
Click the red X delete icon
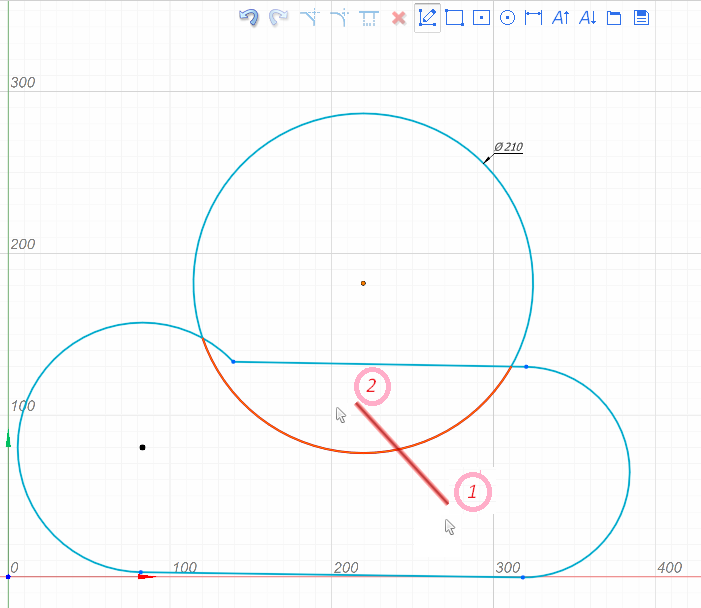(398, 17)
